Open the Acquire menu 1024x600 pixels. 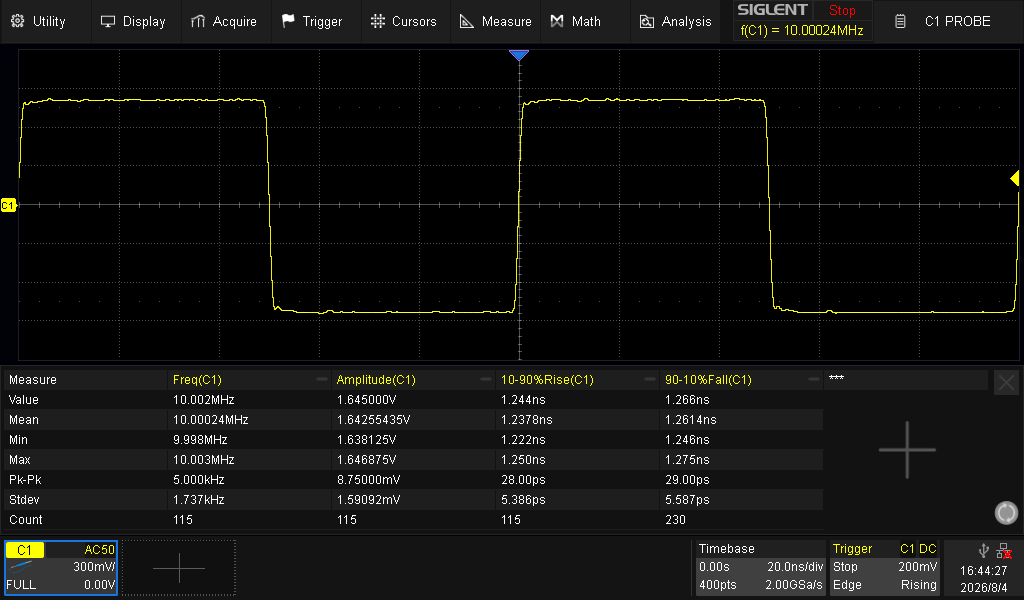(x=223, y=22)
